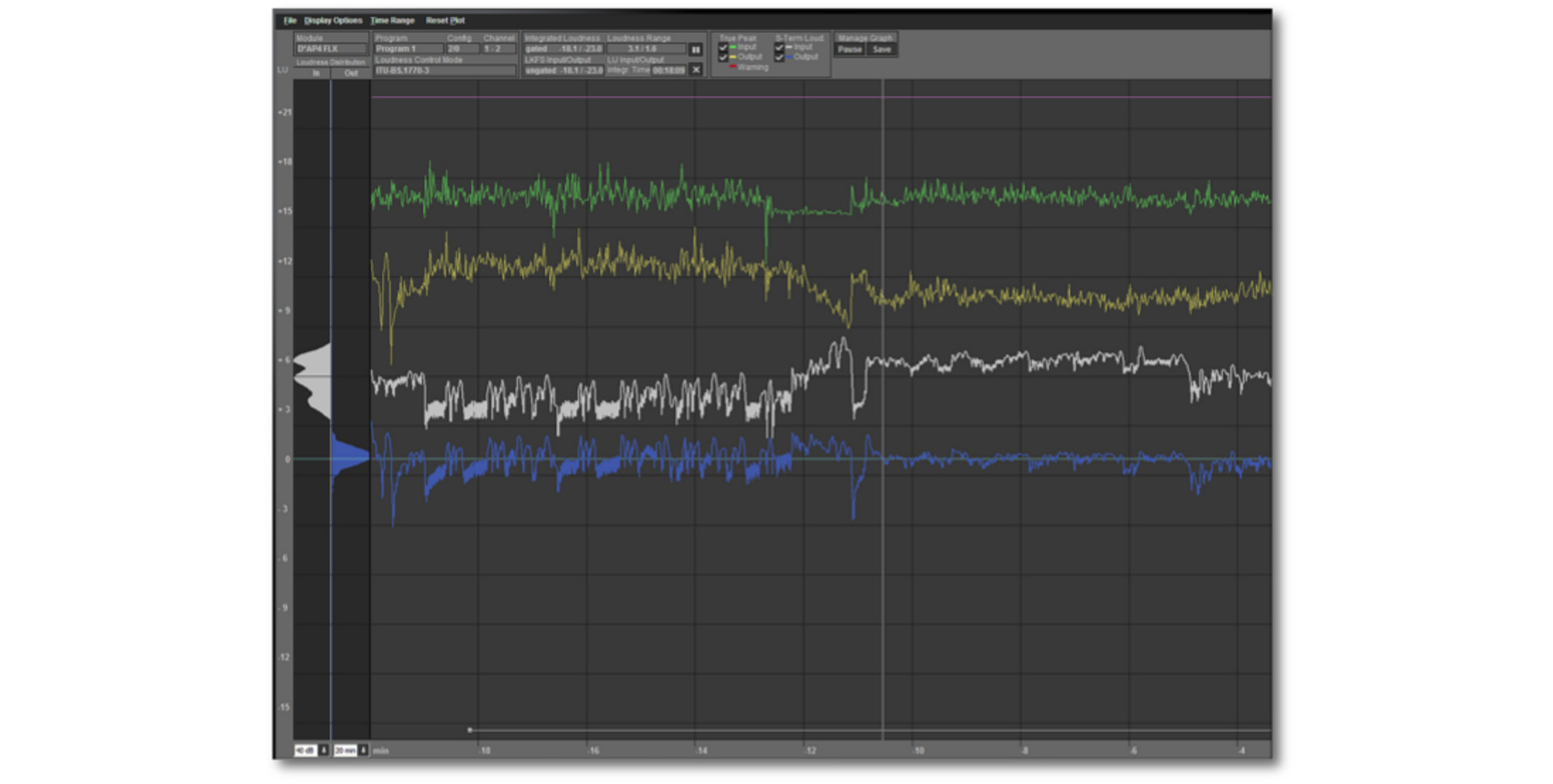1553x784 pixels.
Task: Switch to the Out loudness distribution tab
Action: 351,72
